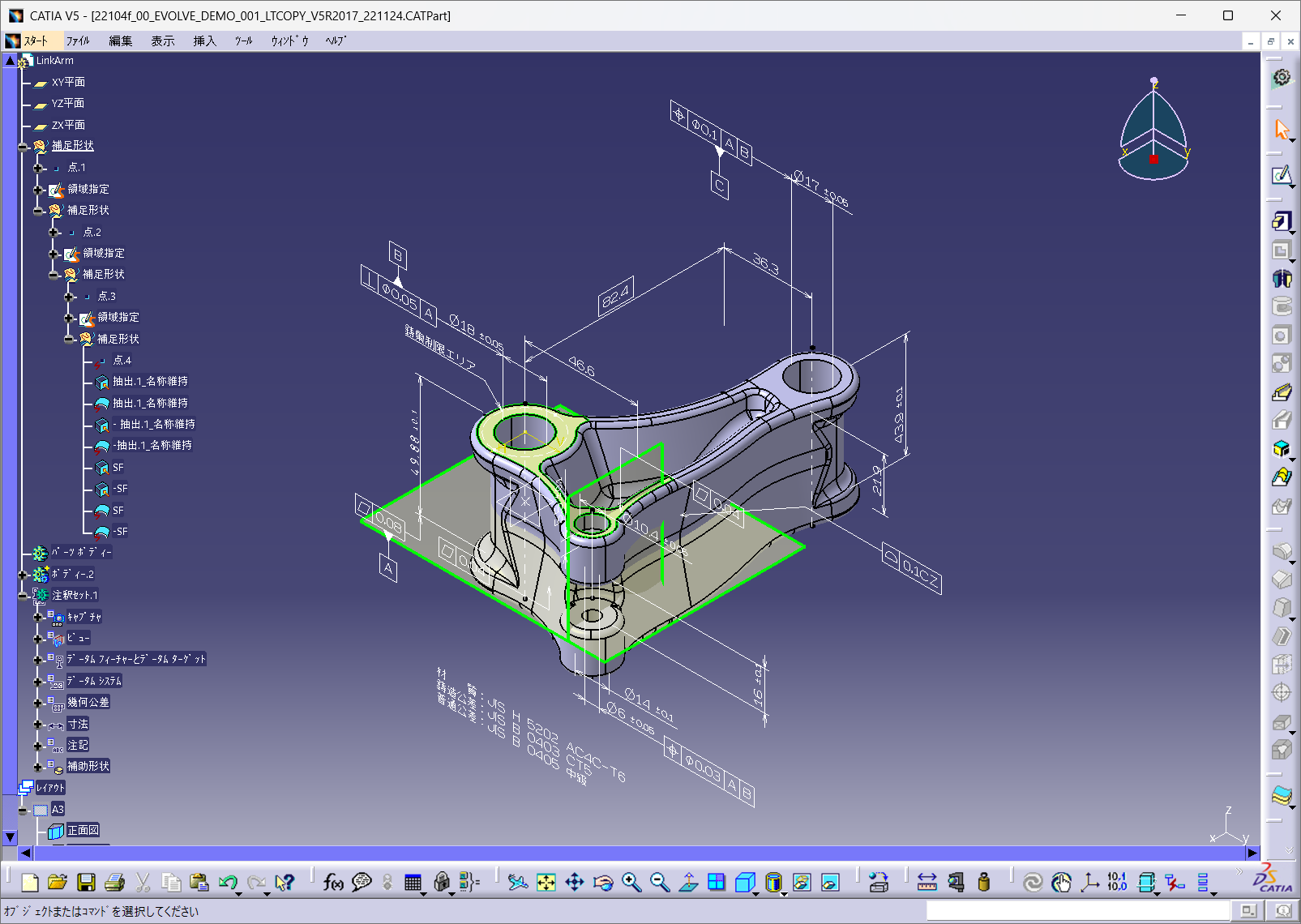Viewport: 1301px width, 924px height.
Task: Fit all in view
Action: click(546, 882)
